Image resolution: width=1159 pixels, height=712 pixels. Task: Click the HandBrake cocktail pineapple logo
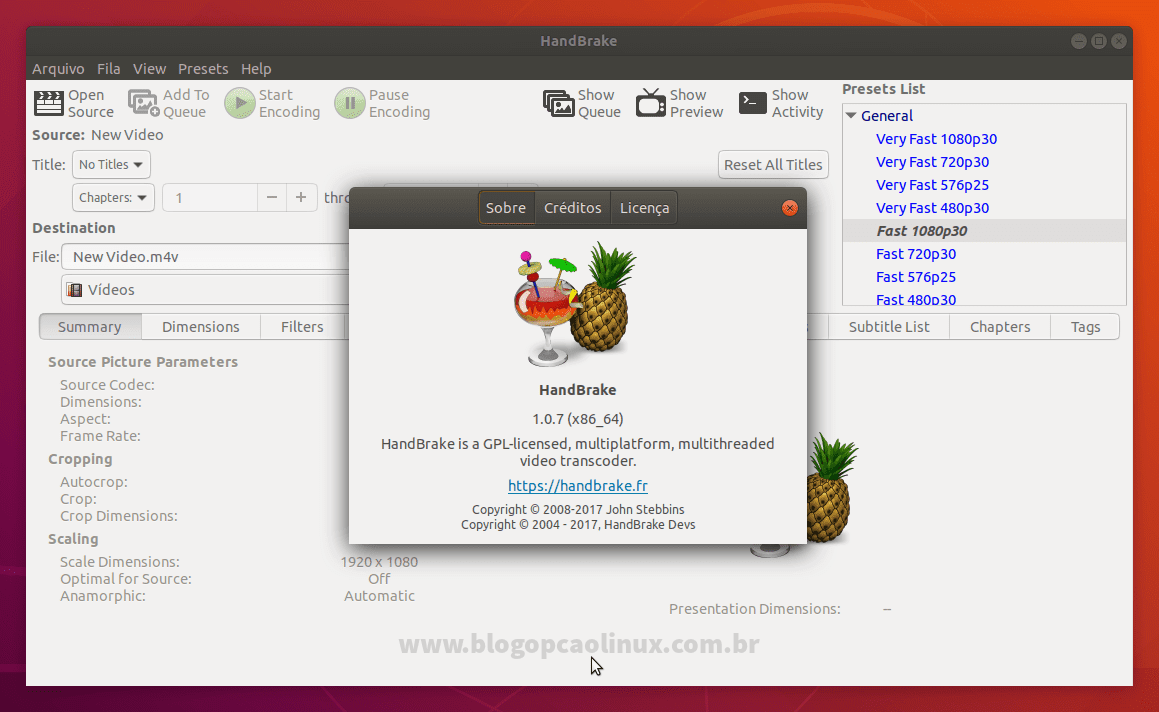tap(575, 304)
